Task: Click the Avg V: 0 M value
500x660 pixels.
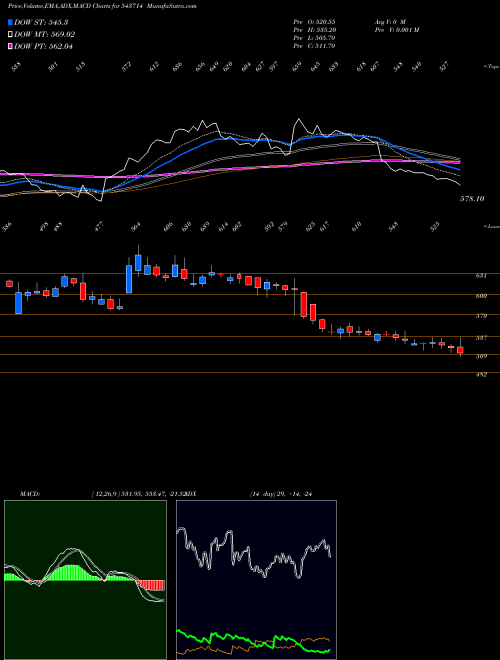Action: tap(389, 22)
